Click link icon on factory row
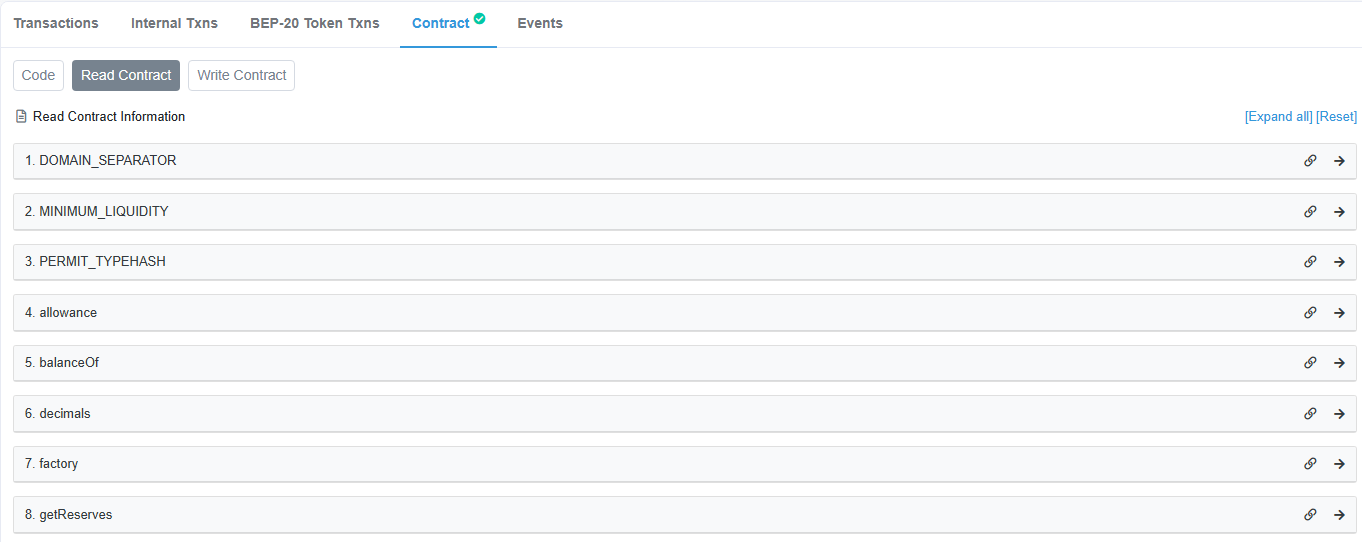 [1310, 464]
